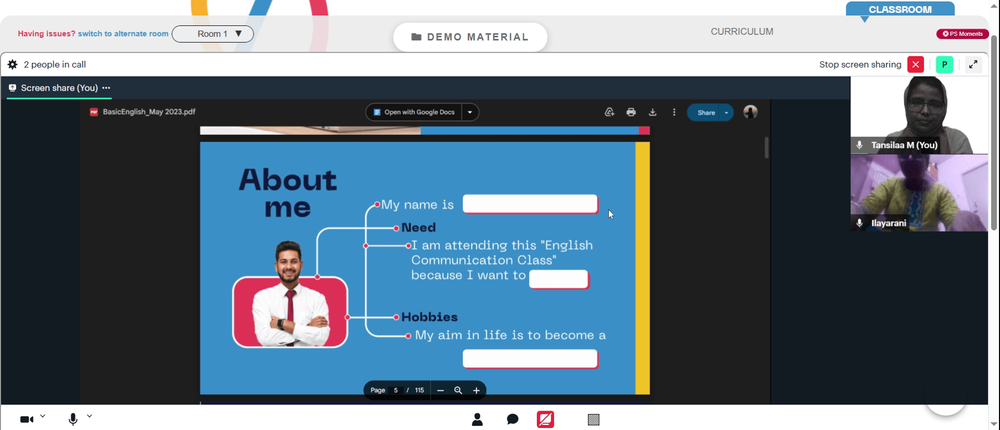Click Ilayarani video thumbnail
Image resolution: width=1000 pixels, height=430 pixels.
(918, 193)
